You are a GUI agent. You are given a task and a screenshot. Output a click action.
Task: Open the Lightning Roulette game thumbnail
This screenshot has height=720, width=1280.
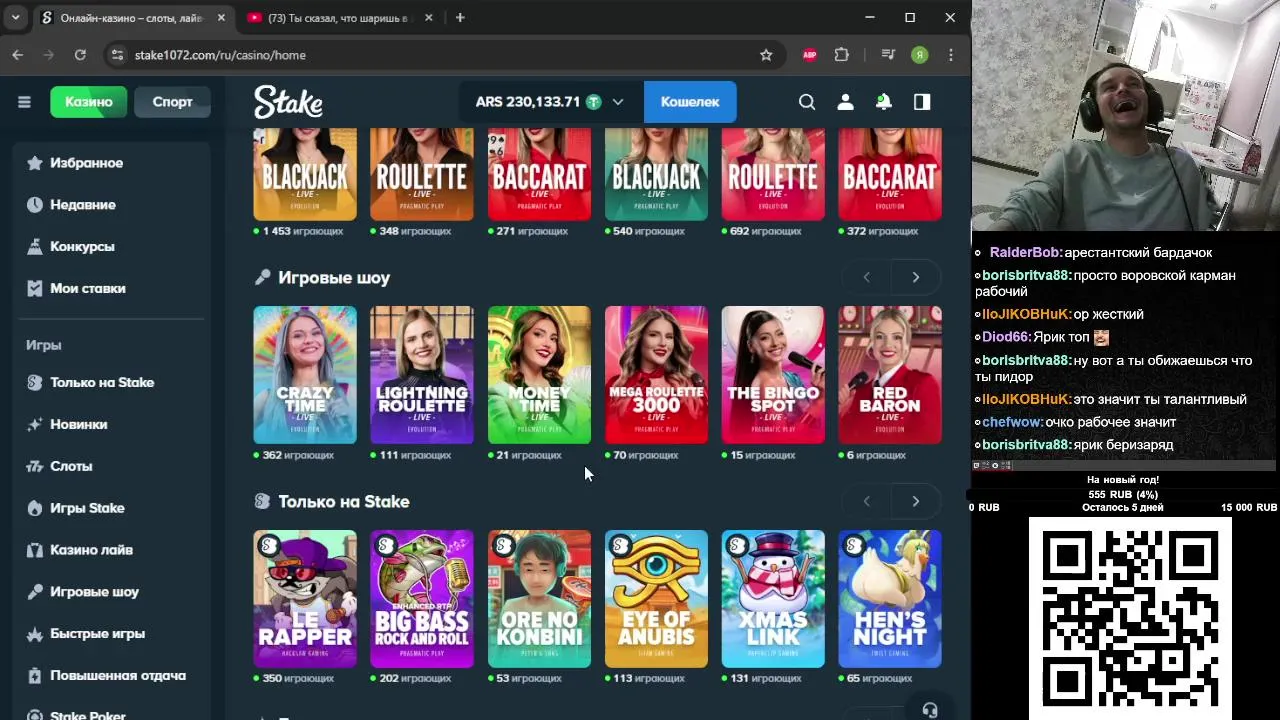(422, 375)
